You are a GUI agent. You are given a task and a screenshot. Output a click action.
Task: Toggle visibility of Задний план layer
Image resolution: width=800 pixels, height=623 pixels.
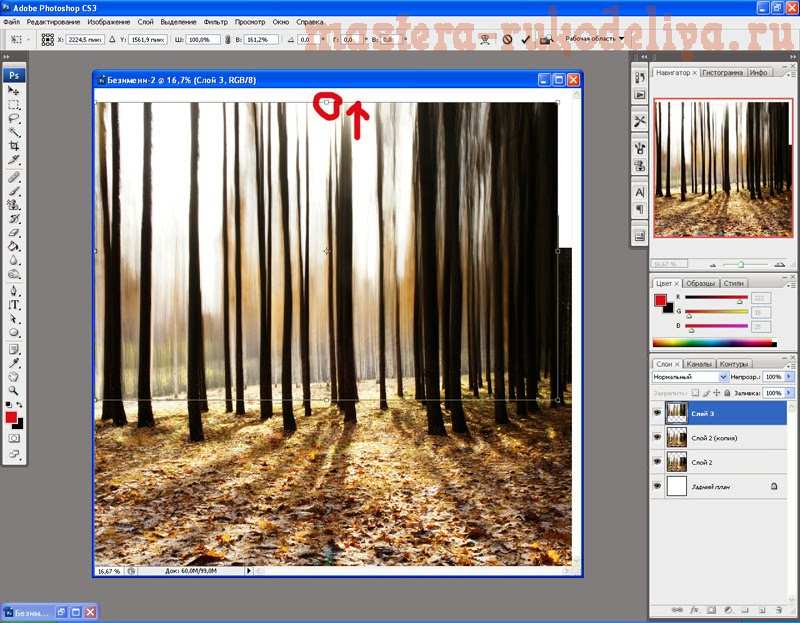657,486
